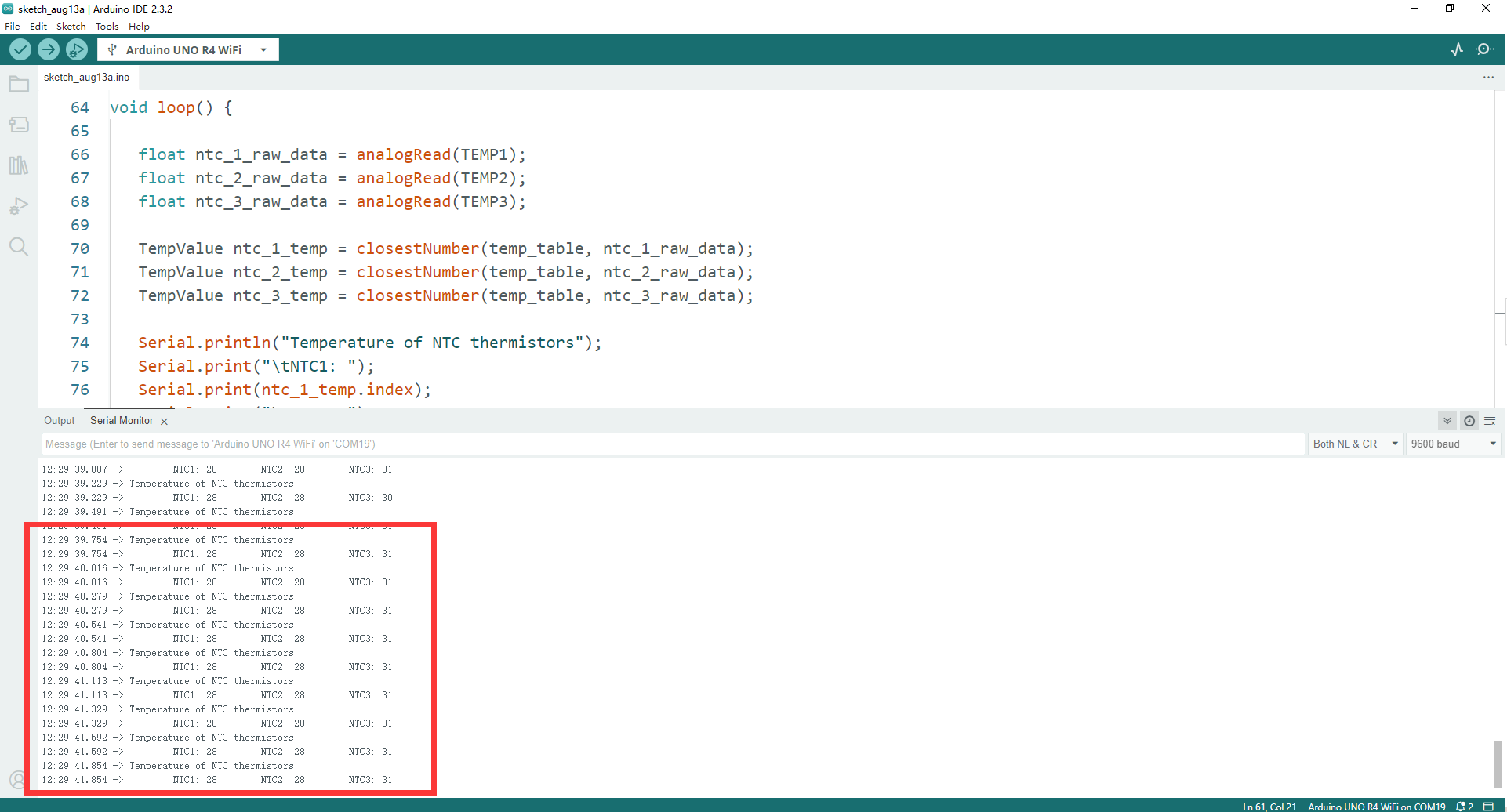Open the File menu
Screen dimensions: 1507x812
pos(13,26)
